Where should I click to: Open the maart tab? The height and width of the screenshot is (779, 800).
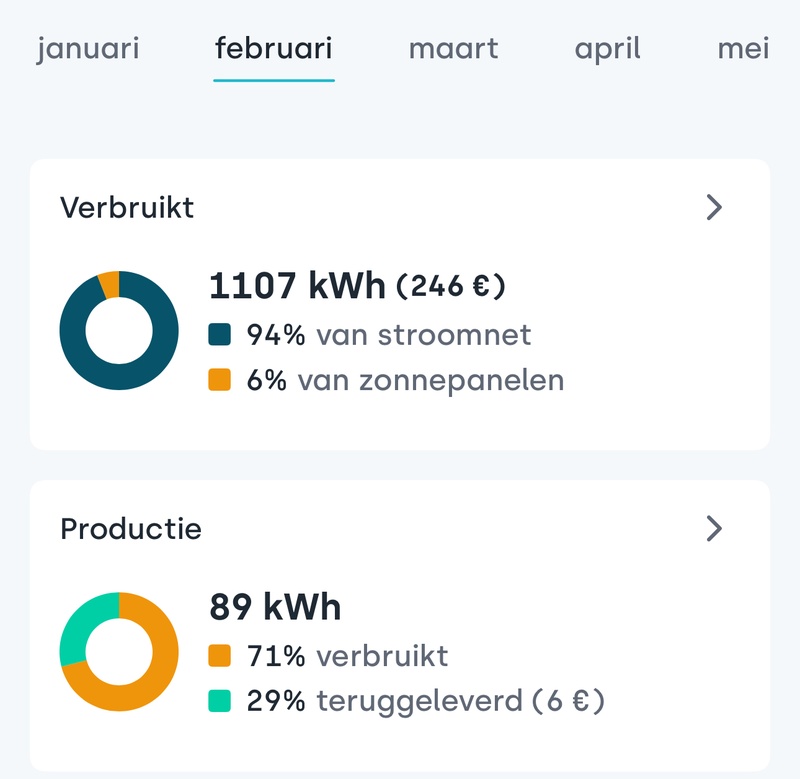(x=453, y=48)
